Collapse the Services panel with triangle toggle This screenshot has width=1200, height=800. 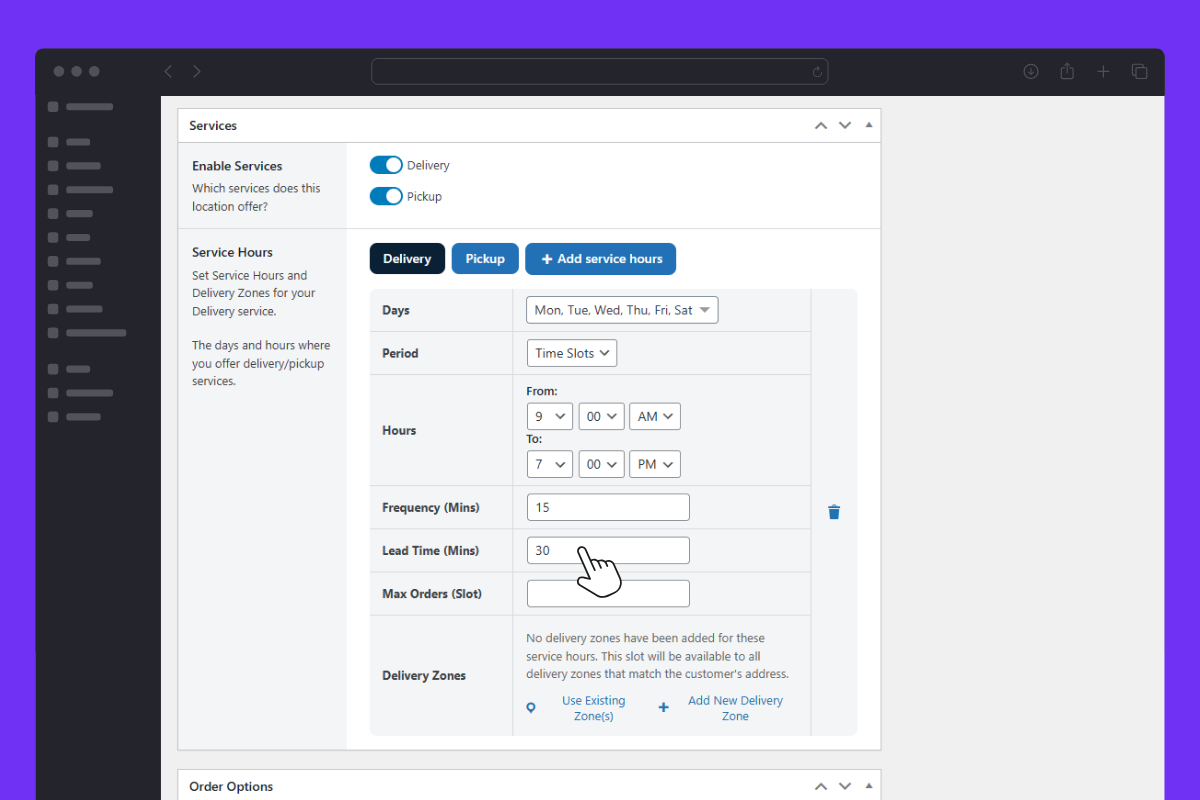click(x=868, y=125)
